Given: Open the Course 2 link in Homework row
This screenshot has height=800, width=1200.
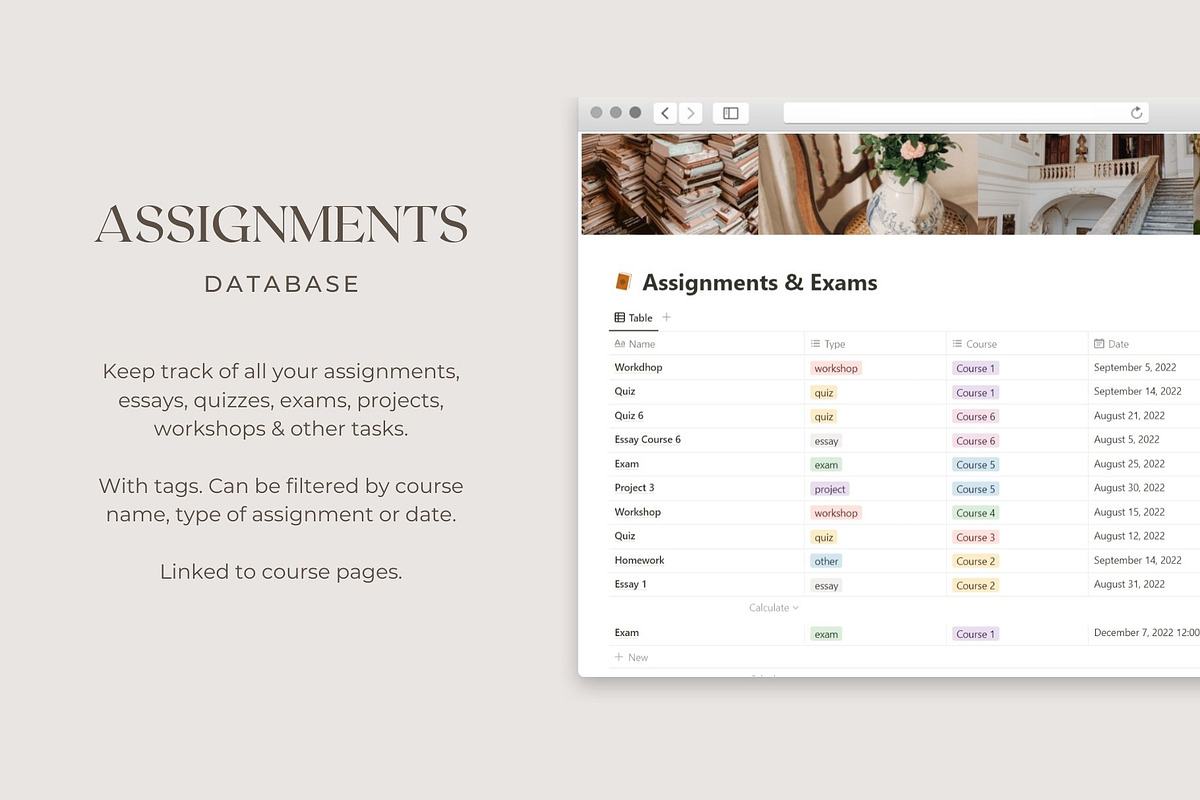Looking at the screenshot, I should [x=976, y=561].
